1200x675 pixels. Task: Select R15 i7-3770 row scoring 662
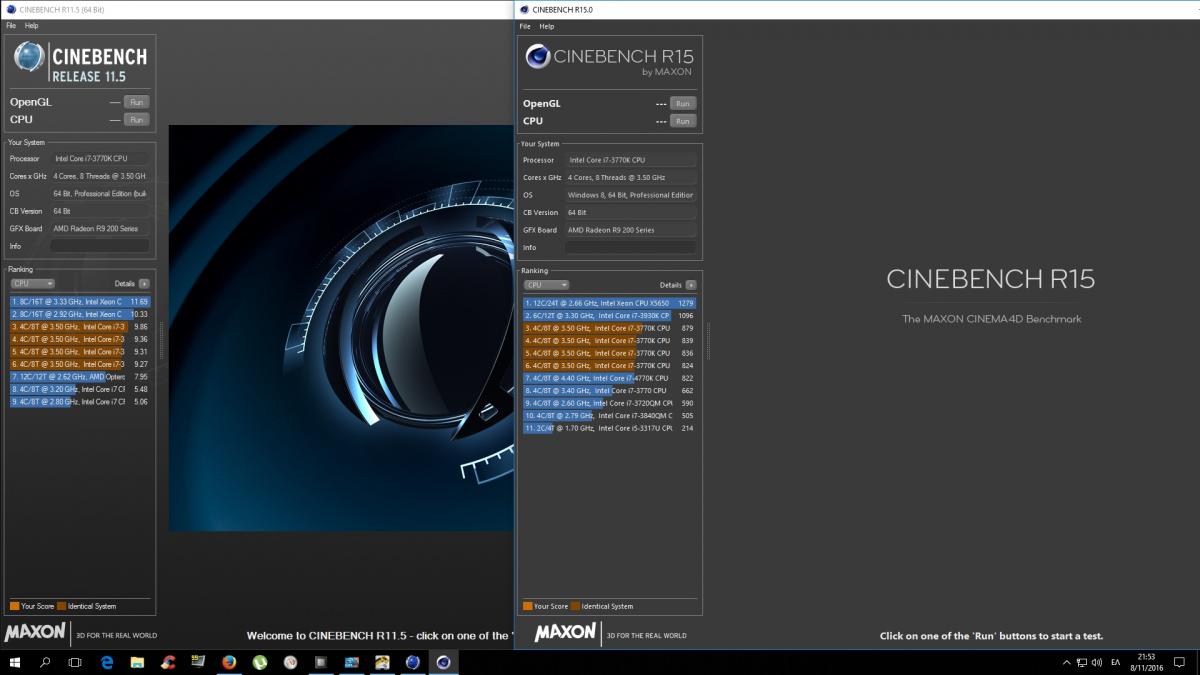click(609, 390)
